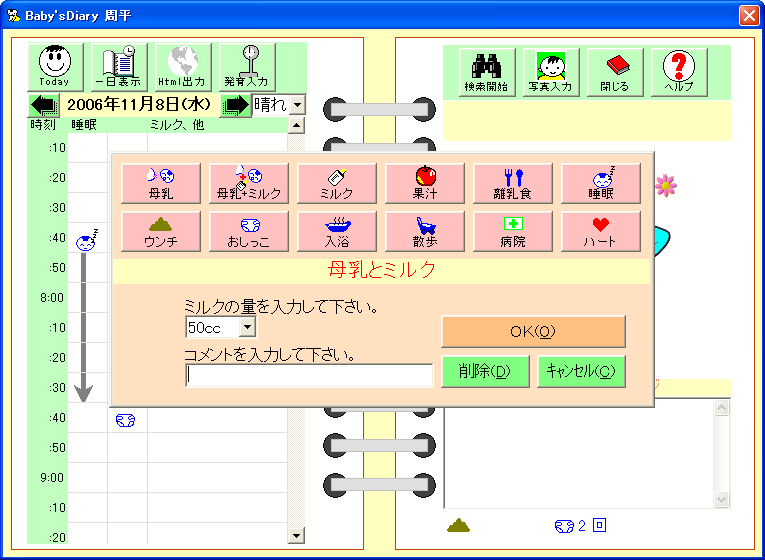Go to next day with right arrow
This screenshot has height=560, width=765.
[x=235, y=105]
